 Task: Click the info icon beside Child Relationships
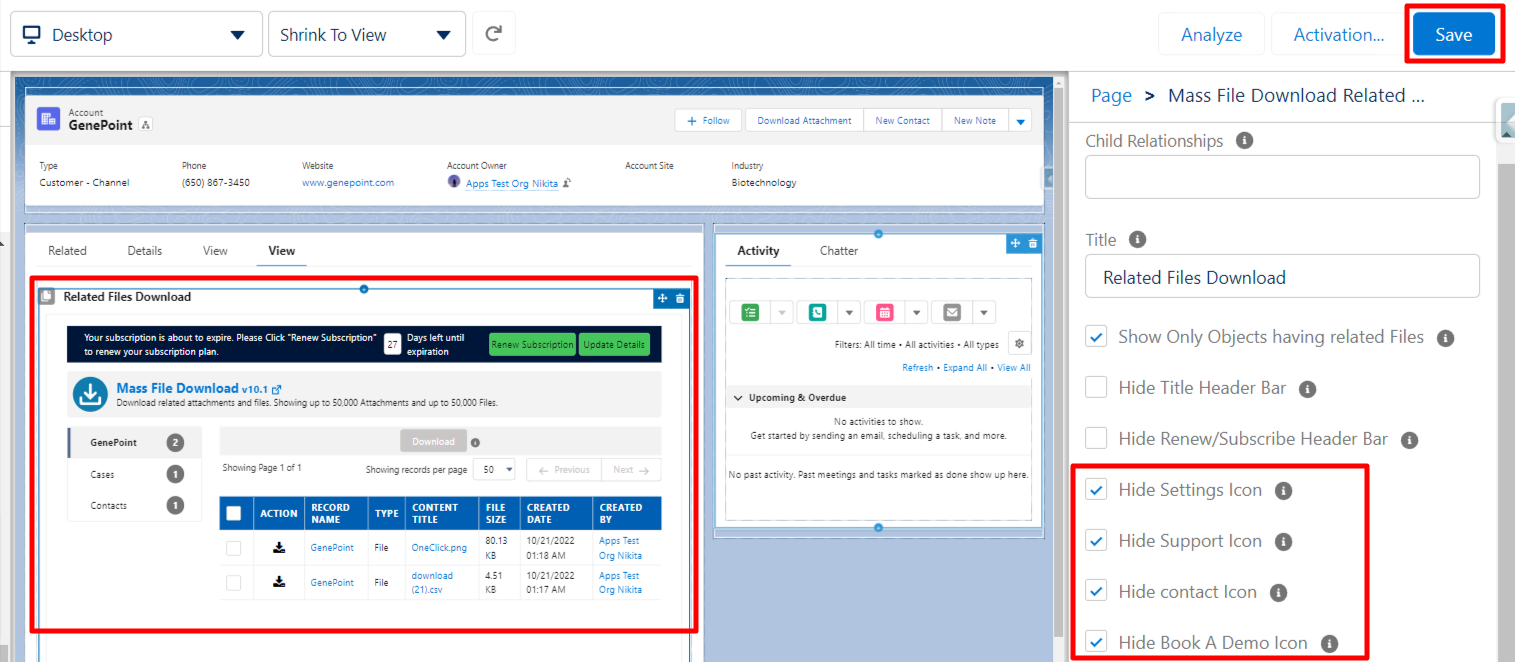coord(1245,141)
